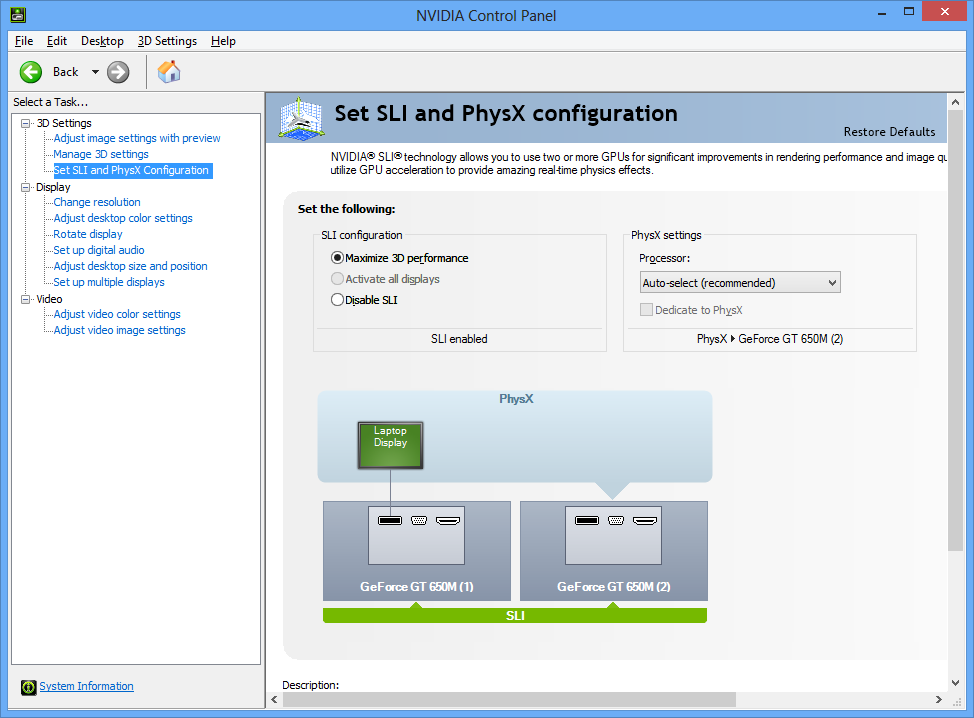Click the 'SLI enabled' status text
The width and height of the screenshot is (974, 718).
(459, 339)
